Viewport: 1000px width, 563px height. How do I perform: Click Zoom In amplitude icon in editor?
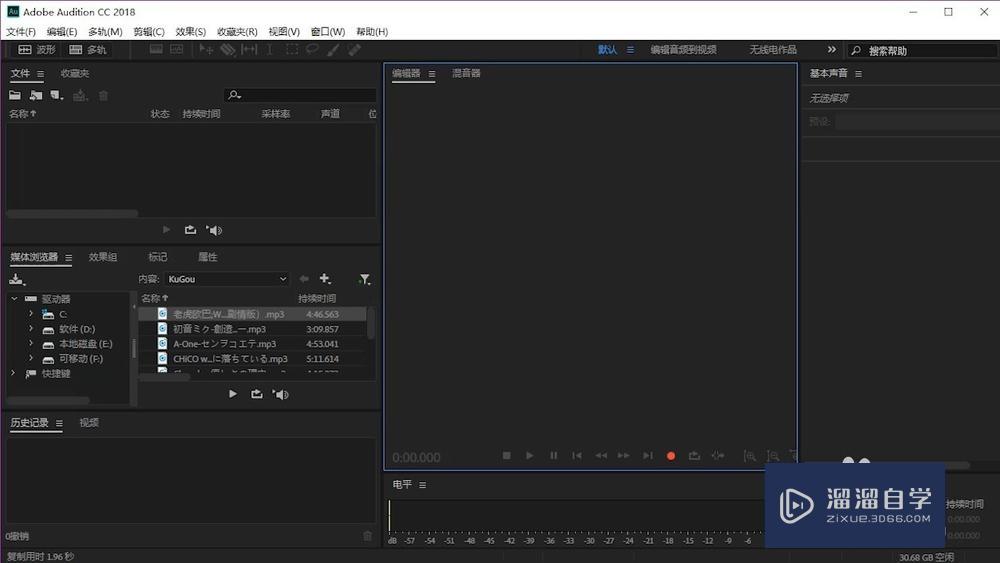pyautogui.click(x=750, y=455)
